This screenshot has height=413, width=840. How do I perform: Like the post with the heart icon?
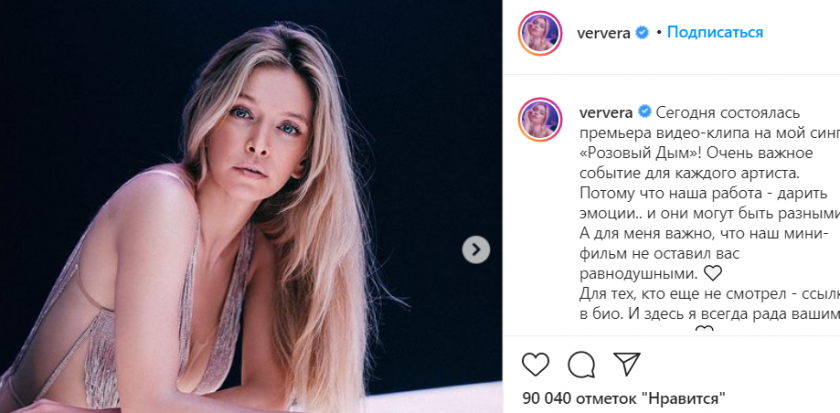pyautogui.click(x=535, y=365)
